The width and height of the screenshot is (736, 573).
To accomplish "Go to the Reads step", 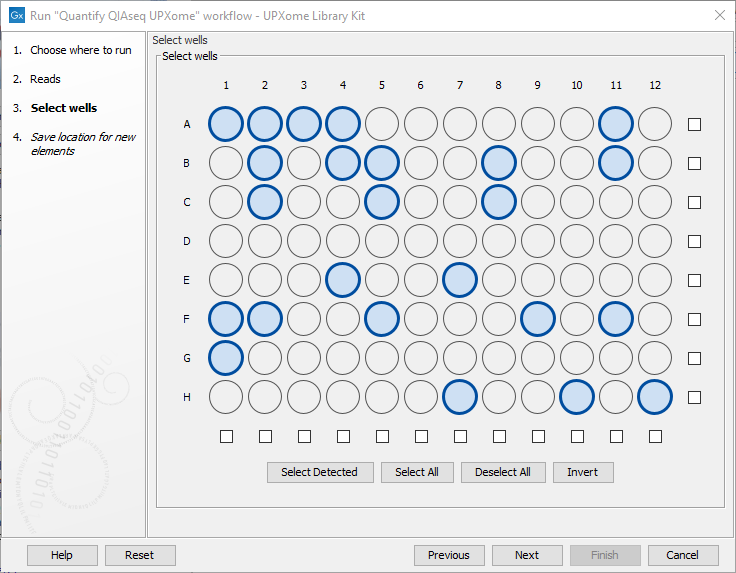I will 45,79.
